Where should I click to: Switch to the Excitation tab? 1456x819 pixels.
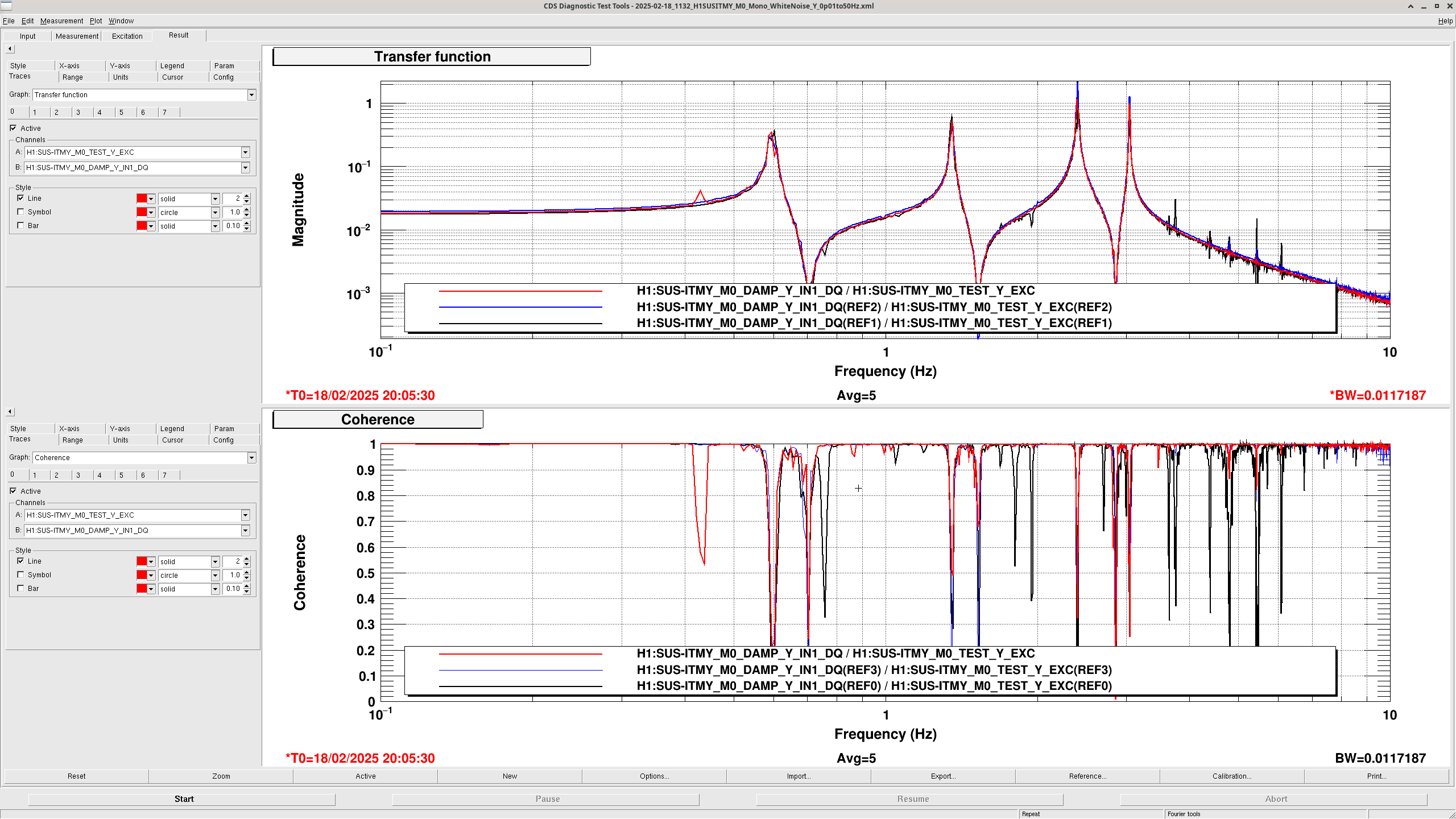(x=127, y=36)
